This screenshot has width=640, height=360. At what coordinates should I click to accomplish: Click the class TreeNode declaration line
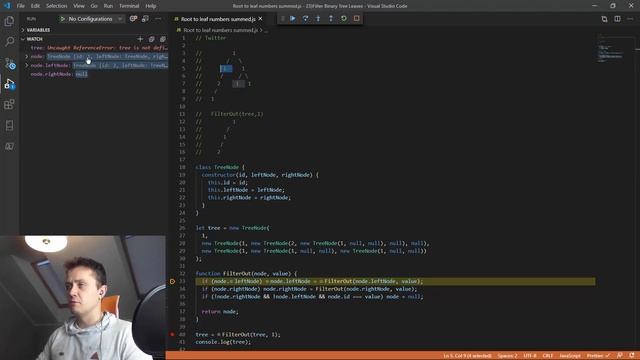pos(220,167)
